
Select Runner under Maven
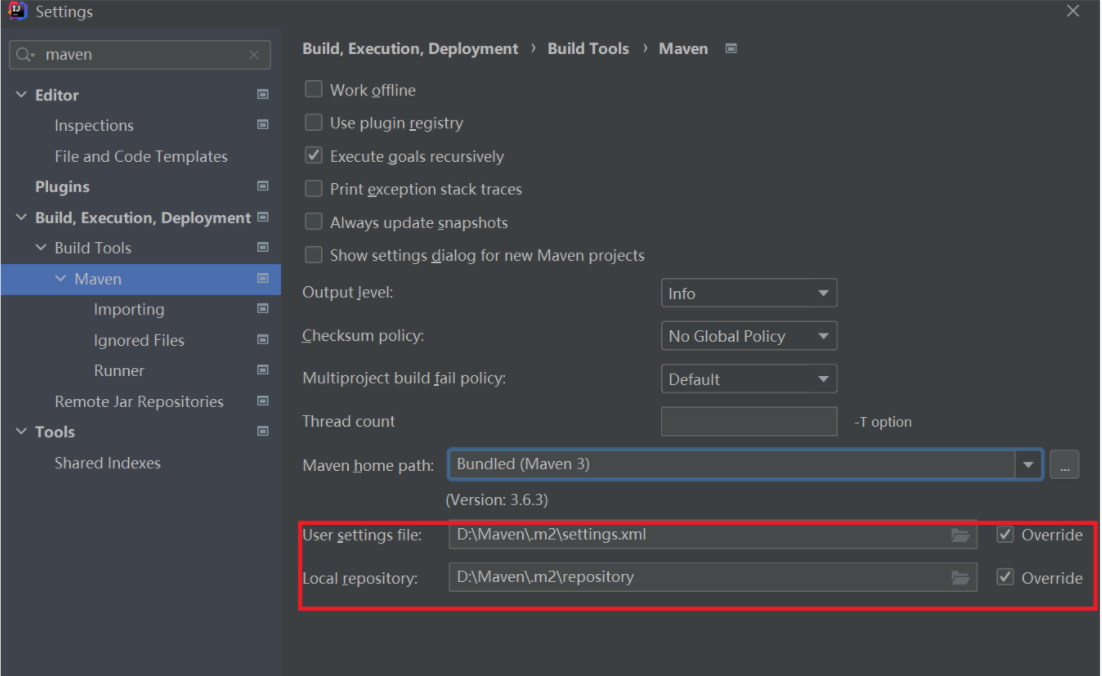(x=119, y=370)
